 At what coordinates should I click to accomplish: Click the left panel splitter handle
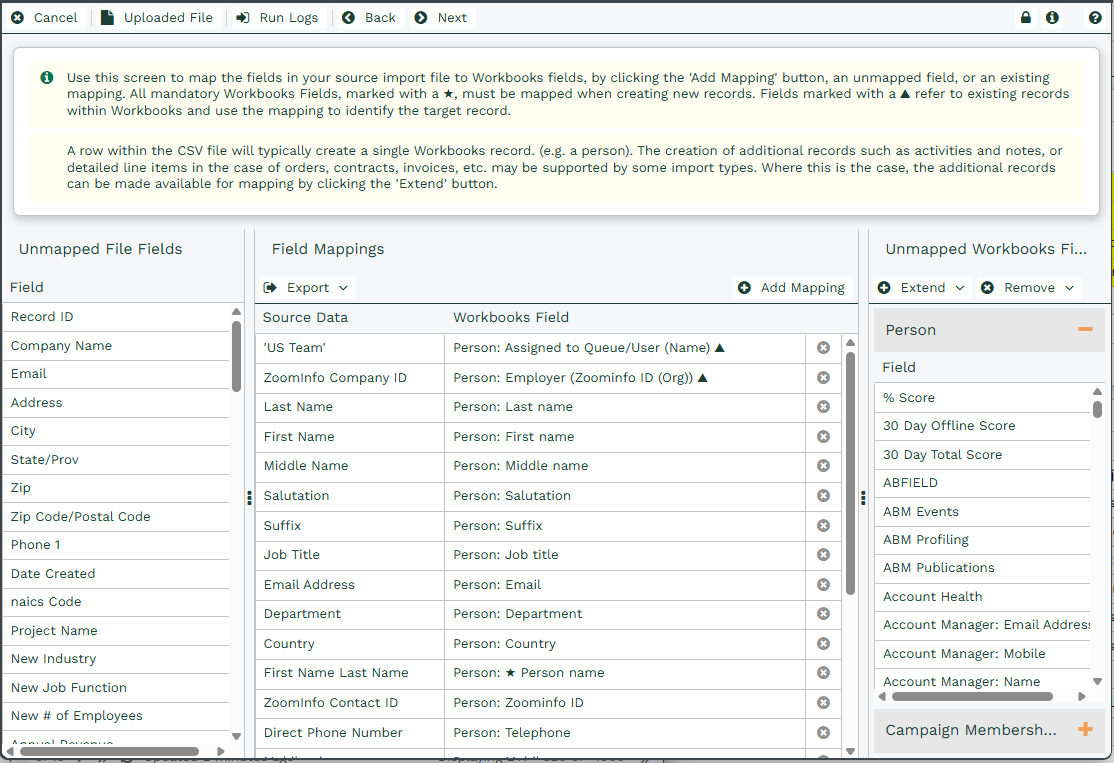click(x=249, y=498)
